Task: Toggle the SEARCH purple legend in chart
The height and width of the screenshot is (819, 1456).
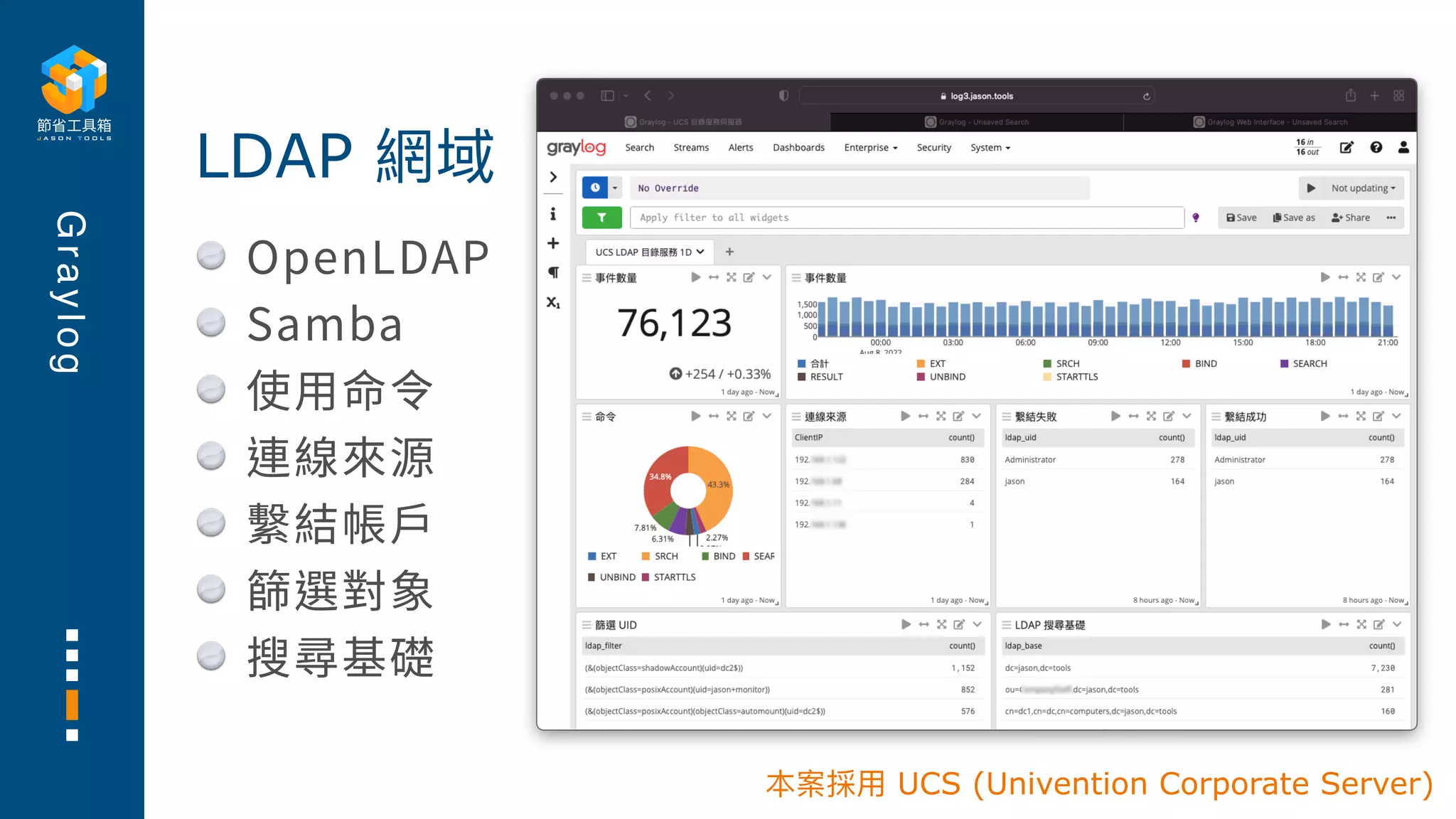Action: [x=1303, y=363]
